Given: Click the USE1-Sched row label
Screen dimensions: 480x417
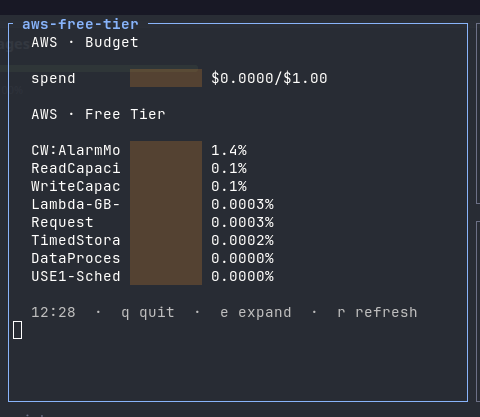Looking at the screenshot, I should pos(76,276).
